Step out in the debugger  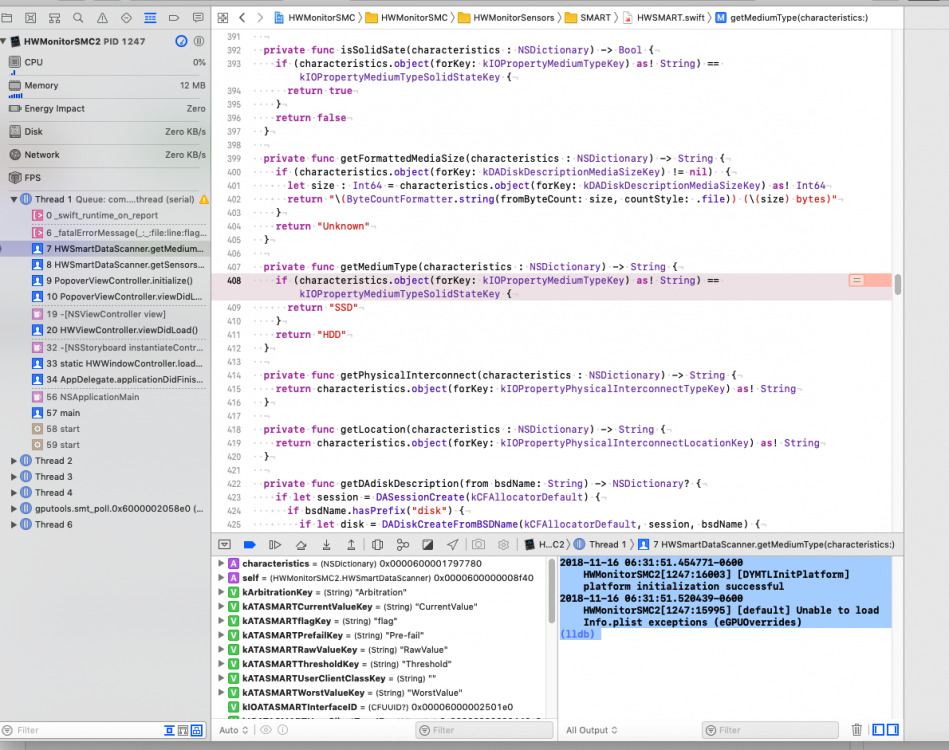click(351, 544)
